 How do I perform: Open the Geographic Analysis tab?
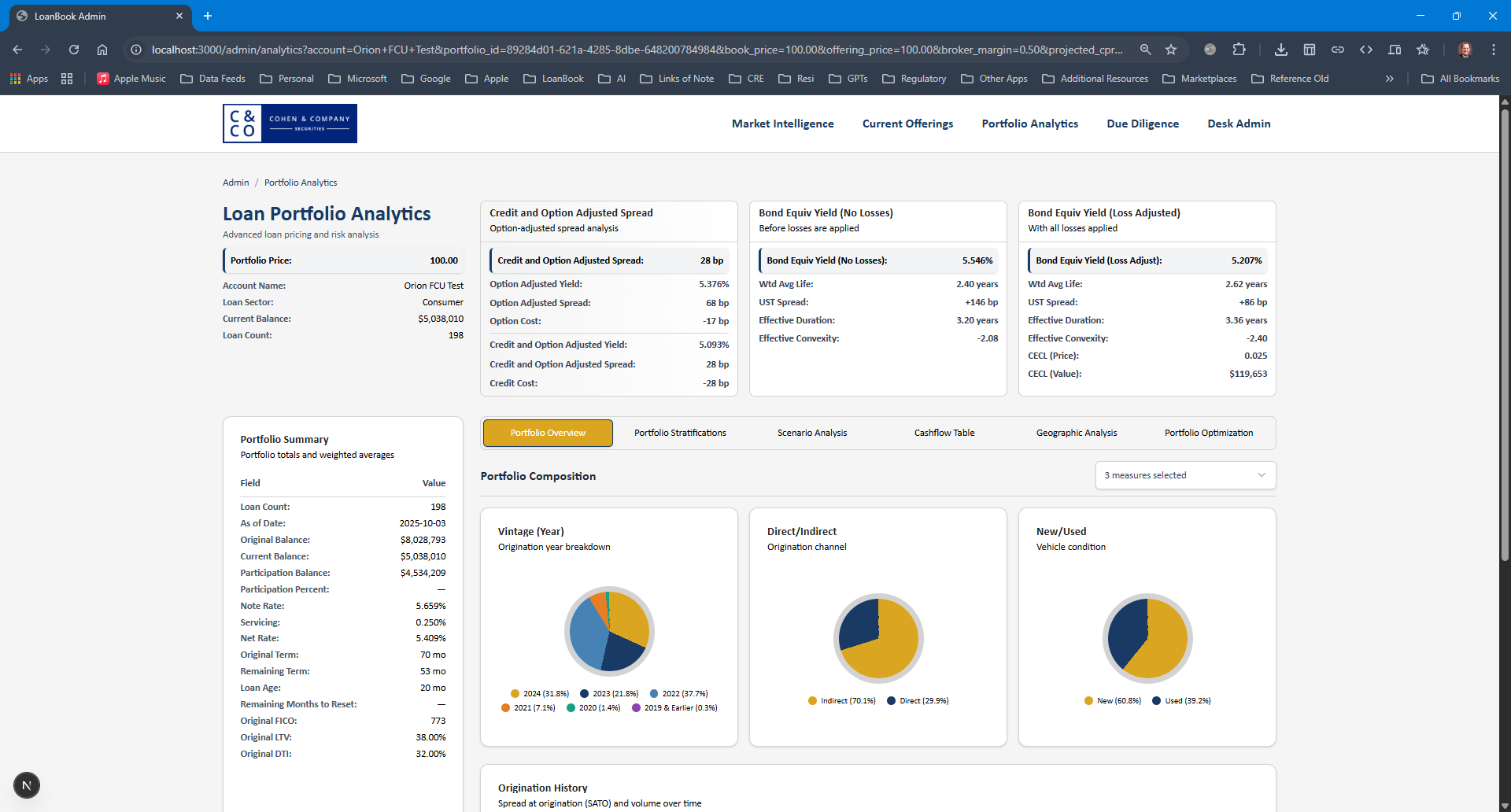1076,432
